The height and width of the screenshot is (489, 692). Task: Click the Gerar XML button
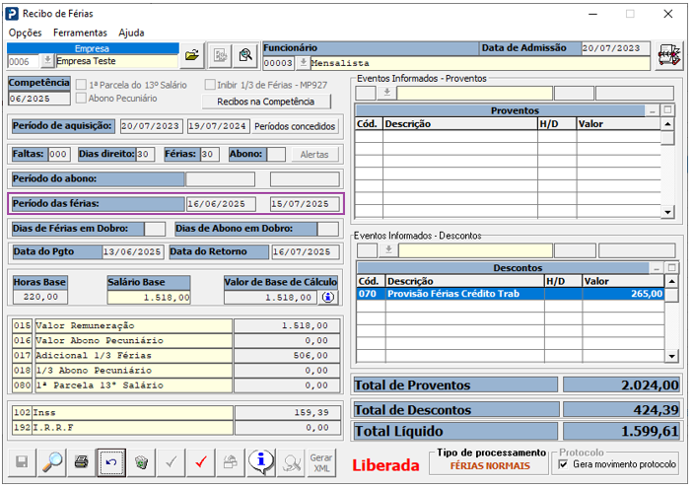[321, 462]
